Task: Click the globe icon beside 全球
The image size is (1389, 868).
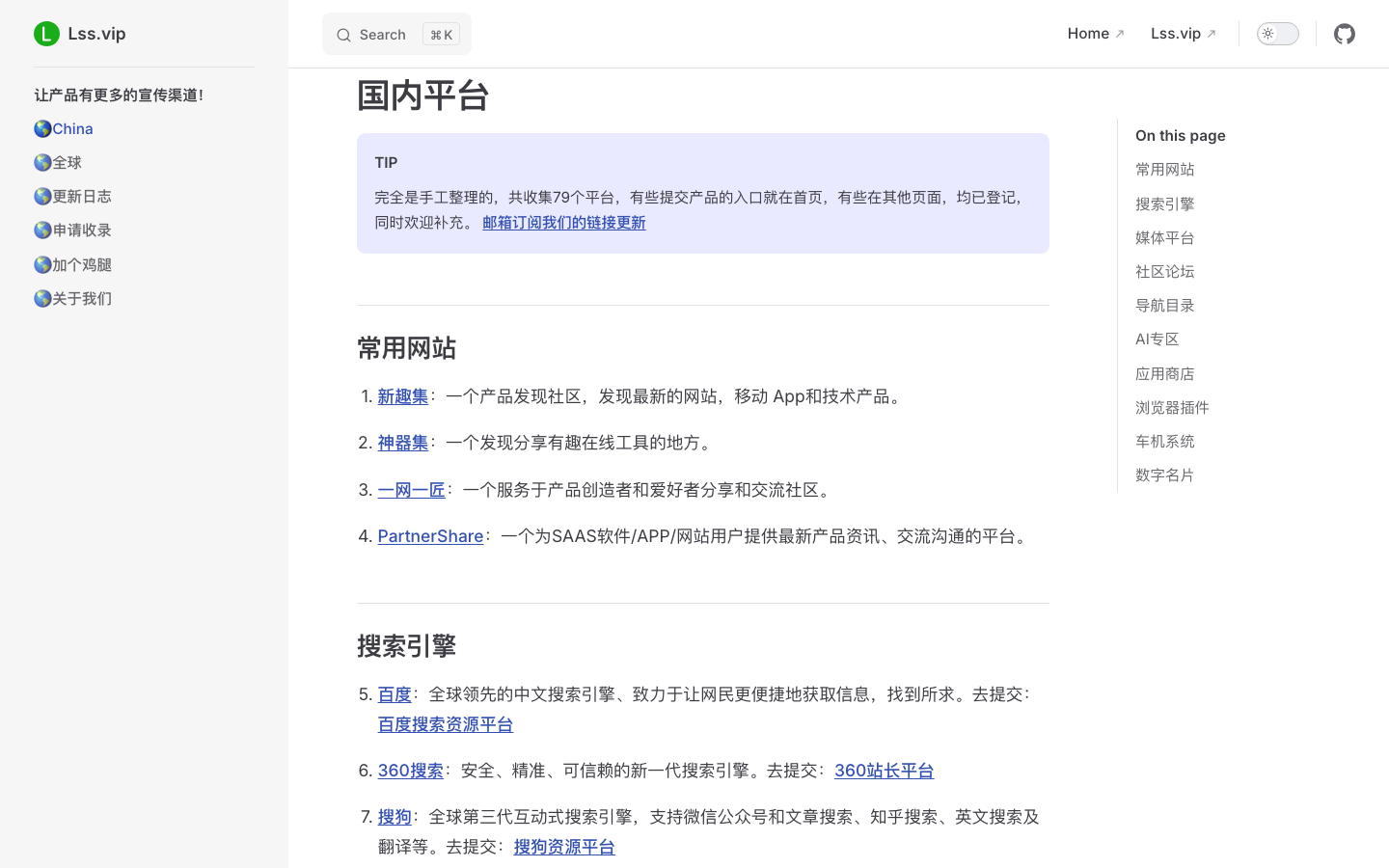Action: pos(42,163)
